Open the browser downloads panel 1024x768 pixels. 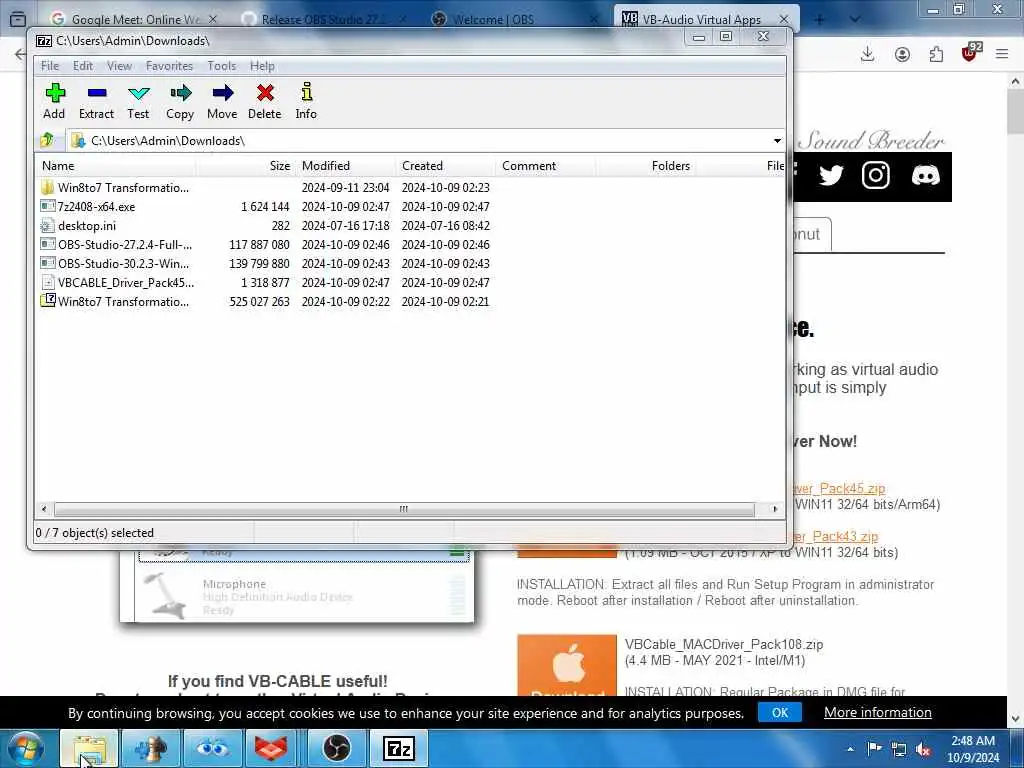click(867, 54)
